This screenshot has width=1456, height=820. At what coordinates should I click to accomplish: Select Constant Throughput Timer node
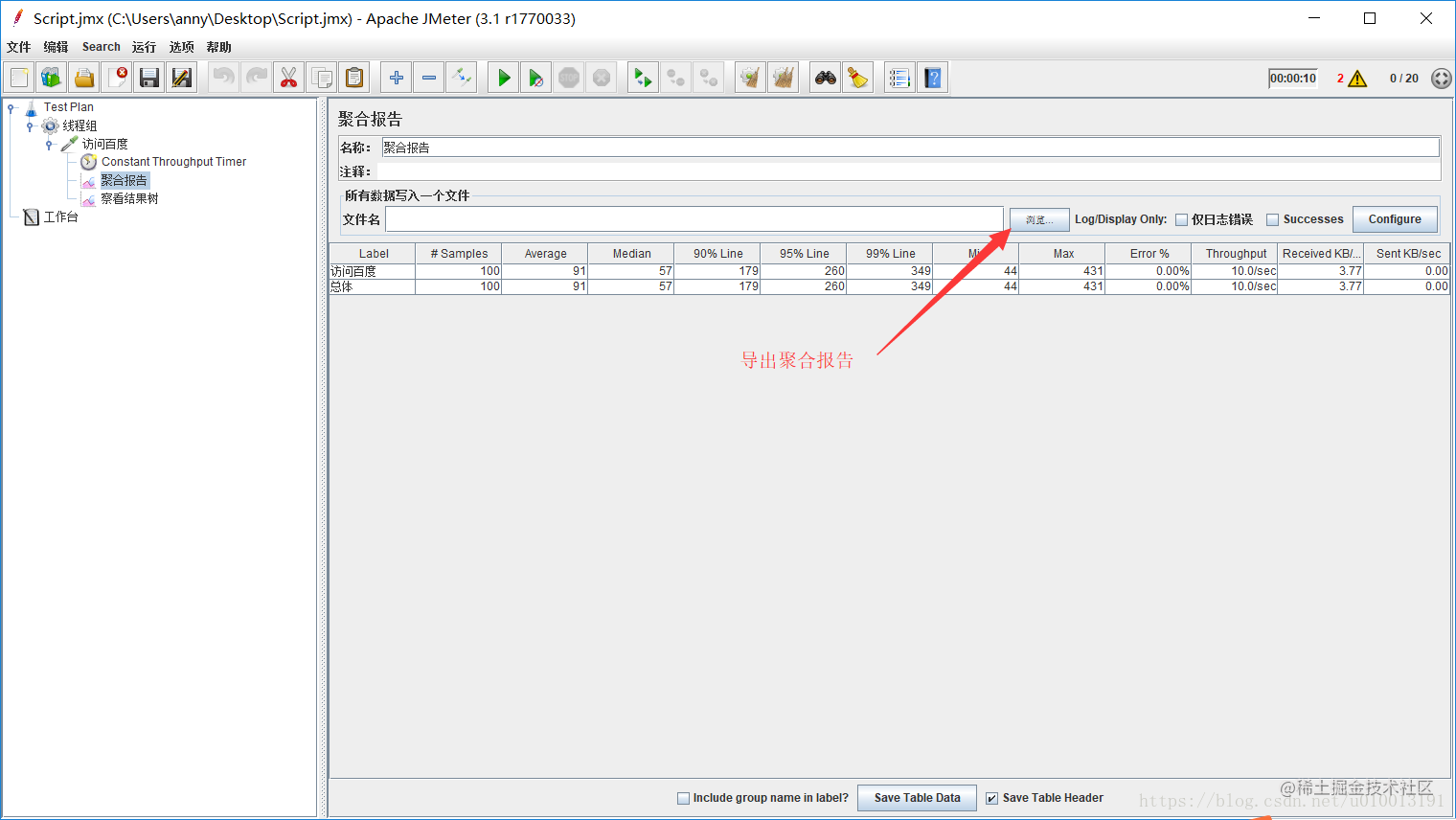click(x=173, y=162)
